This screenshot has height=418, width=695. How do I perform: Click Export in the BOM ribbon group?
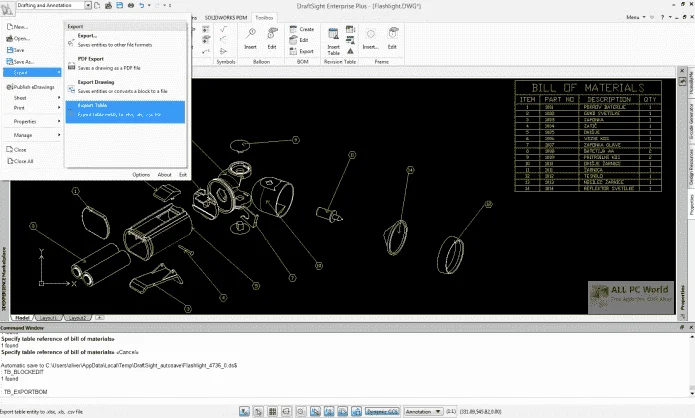point(301,51)
